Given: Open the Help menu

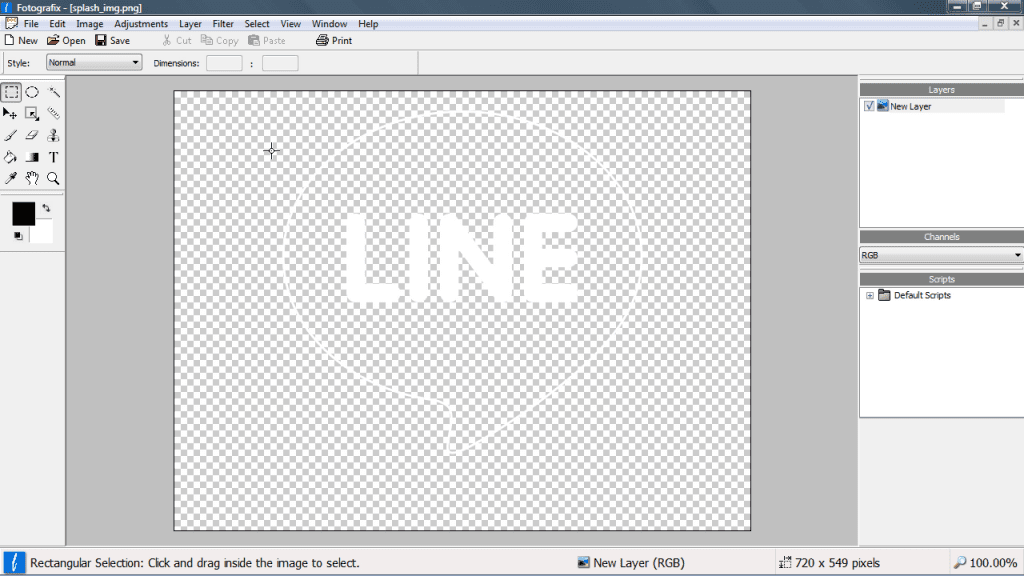Looking at the screenshot, I should pos(368,24).
